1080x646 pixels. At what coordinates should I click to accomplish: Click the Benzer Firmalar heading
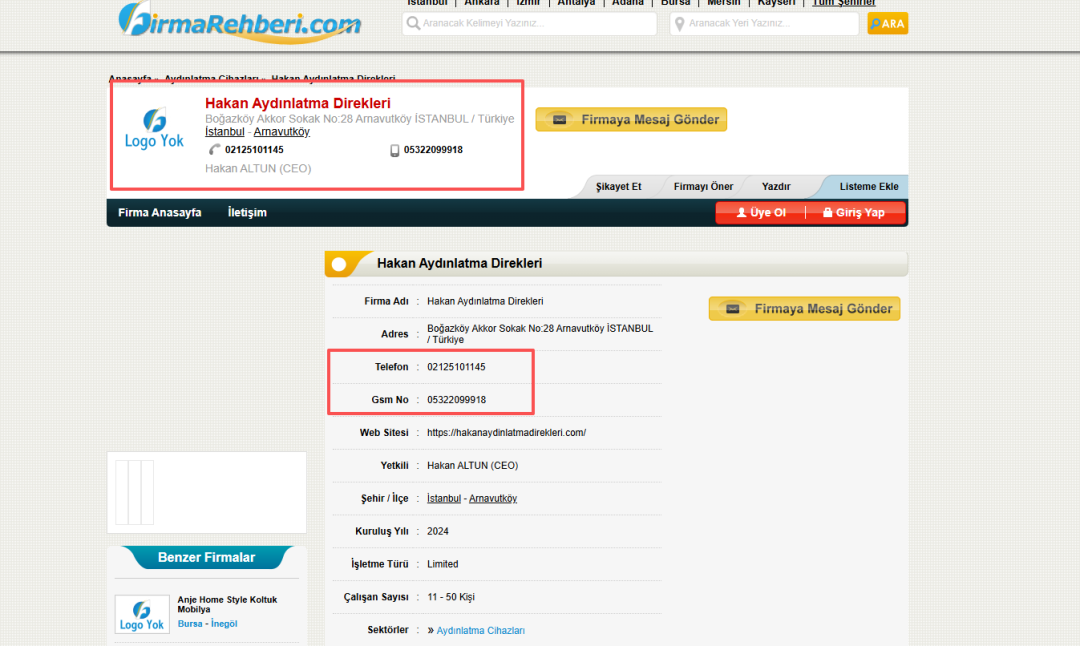(207, 558)
